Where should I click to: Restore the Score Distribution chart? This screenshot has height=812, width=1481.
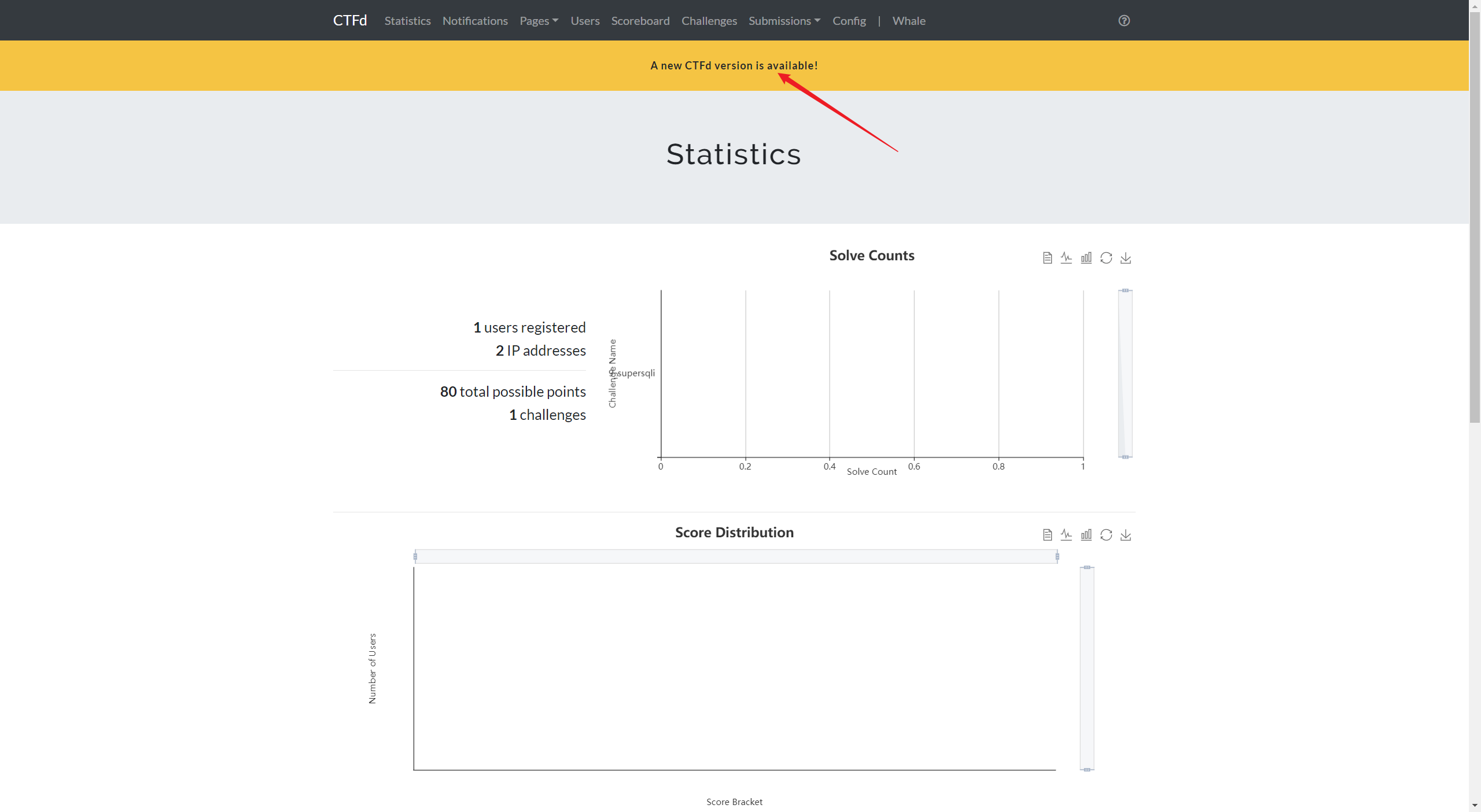(x=1106, y=535)
